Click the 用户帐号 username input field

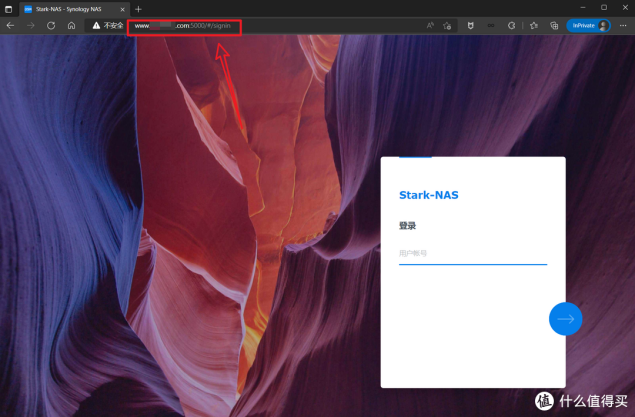tap(473, 254)
